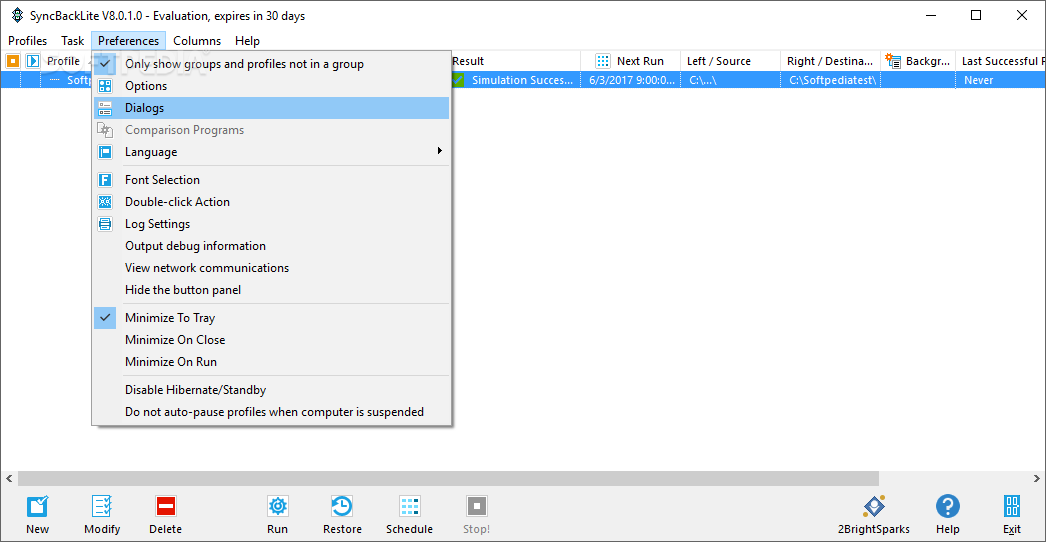Open the Profiles menu
1046x542 pixels.
(27, 41)
